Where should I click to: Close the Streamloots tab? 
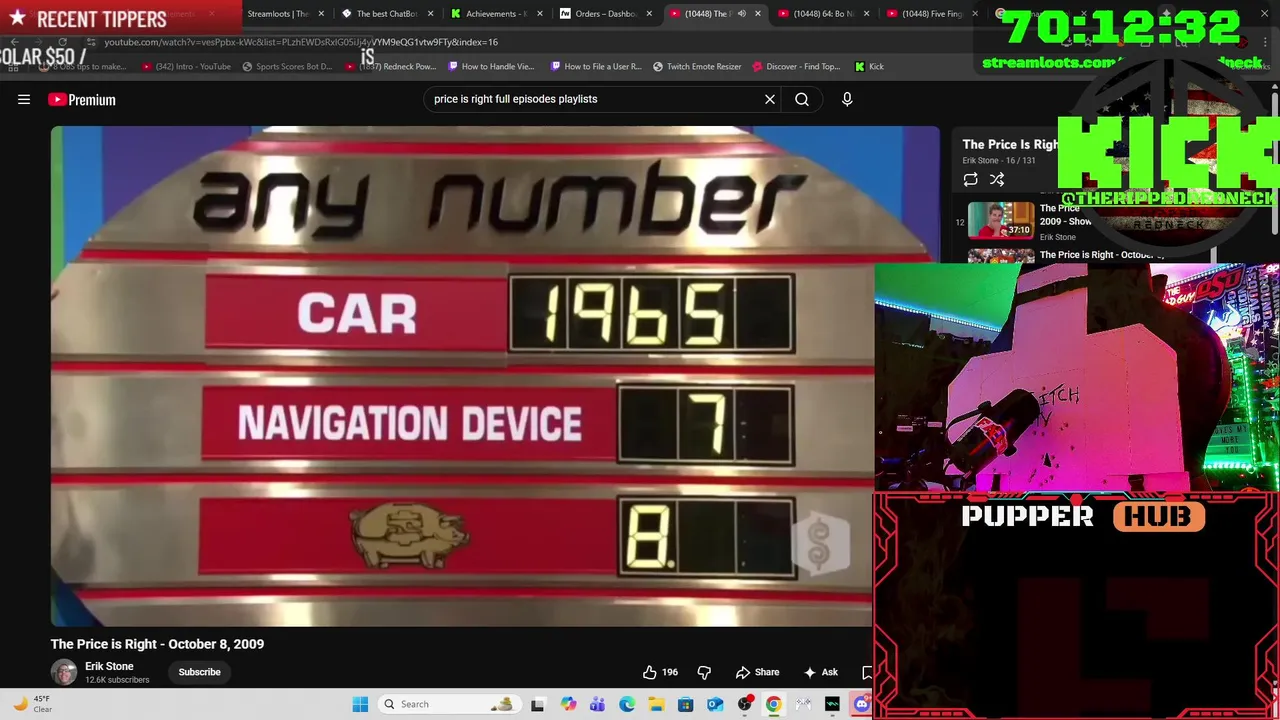point(321,14)
